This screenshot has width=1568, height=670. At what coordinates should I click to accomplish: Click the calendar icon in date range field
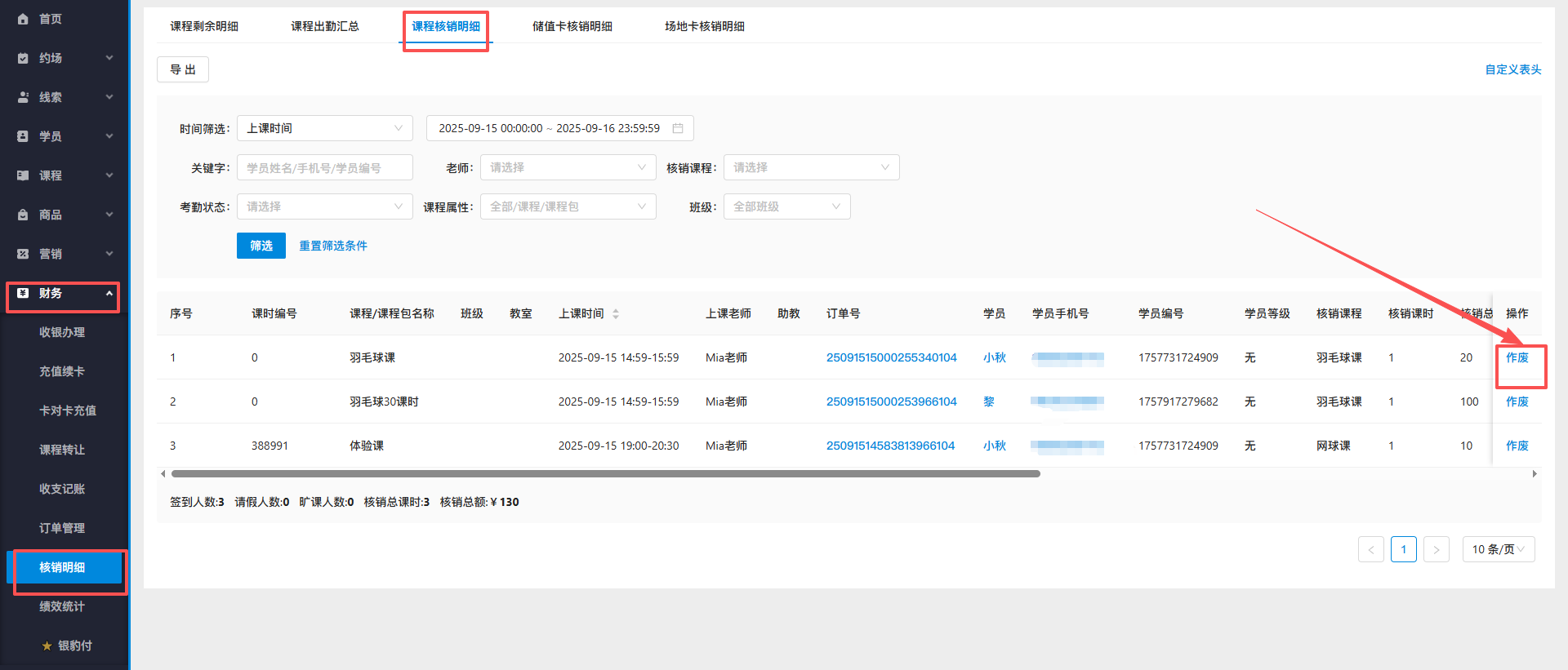[677, 128]
